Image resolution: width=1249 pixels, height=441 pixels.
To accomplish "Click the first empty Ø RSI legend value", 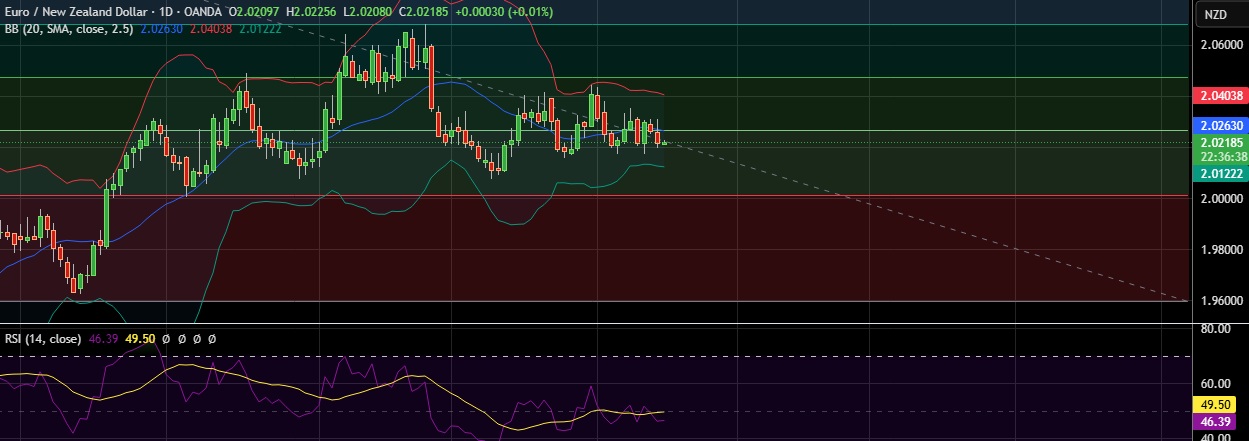I will click(169, 339).
